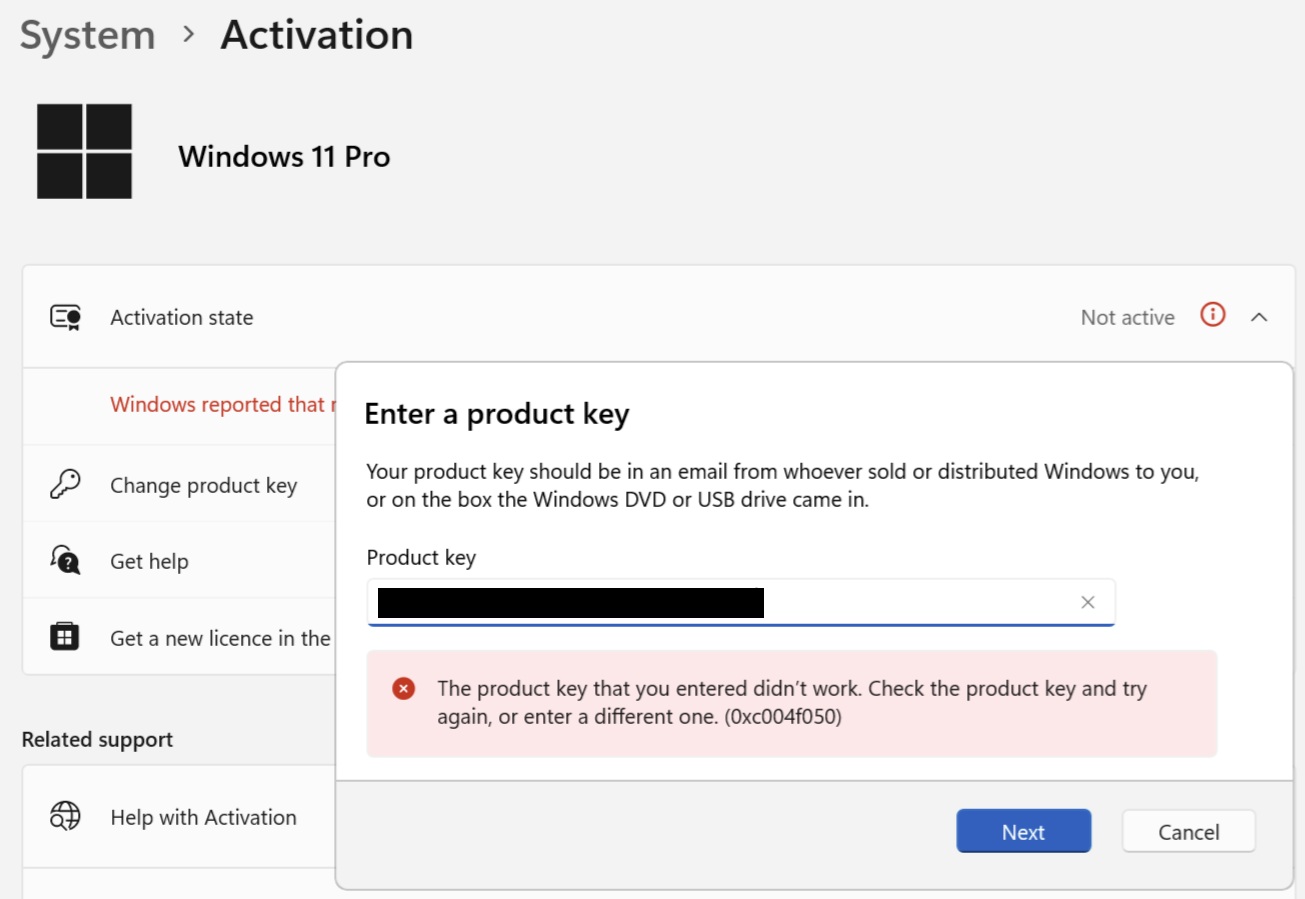The image size is (1305, 899).
Task: Cancel the product key dialog
Action: coord(1188,831)
